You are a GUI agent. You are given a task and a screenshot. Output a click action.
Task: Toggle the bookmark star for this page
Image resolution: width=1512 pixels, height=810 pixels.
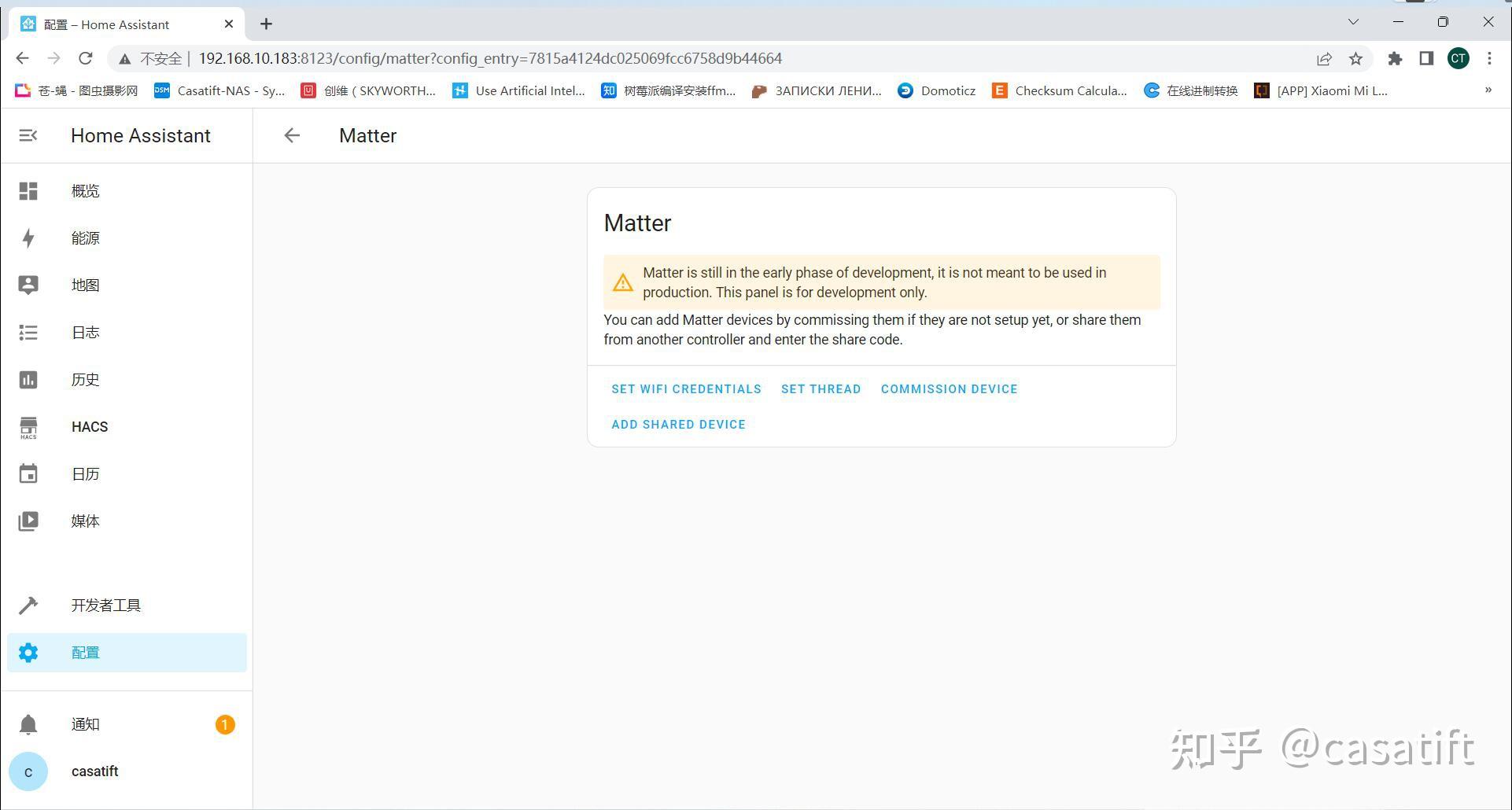pos(1357,58)
